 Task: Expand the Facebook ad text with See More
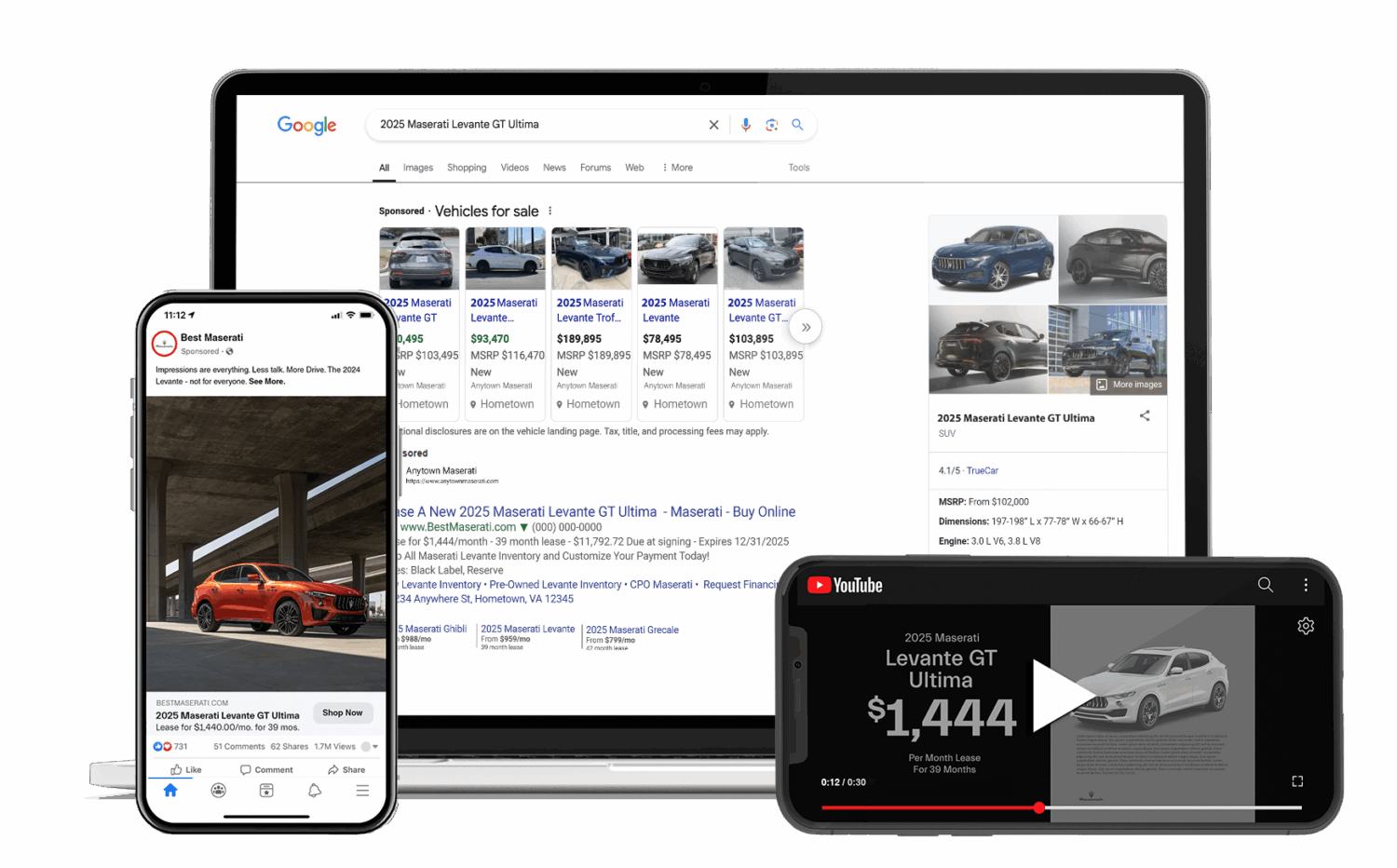pos(266,382)
